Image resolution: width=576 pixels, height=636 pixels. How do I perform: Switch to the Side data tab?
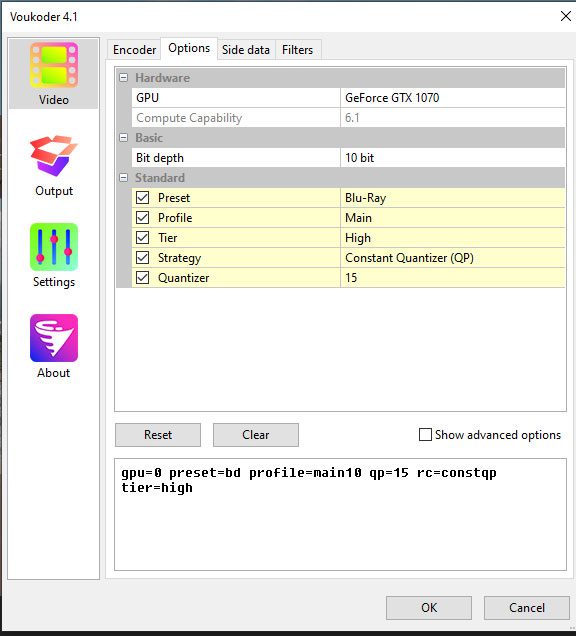click(246, 50)
